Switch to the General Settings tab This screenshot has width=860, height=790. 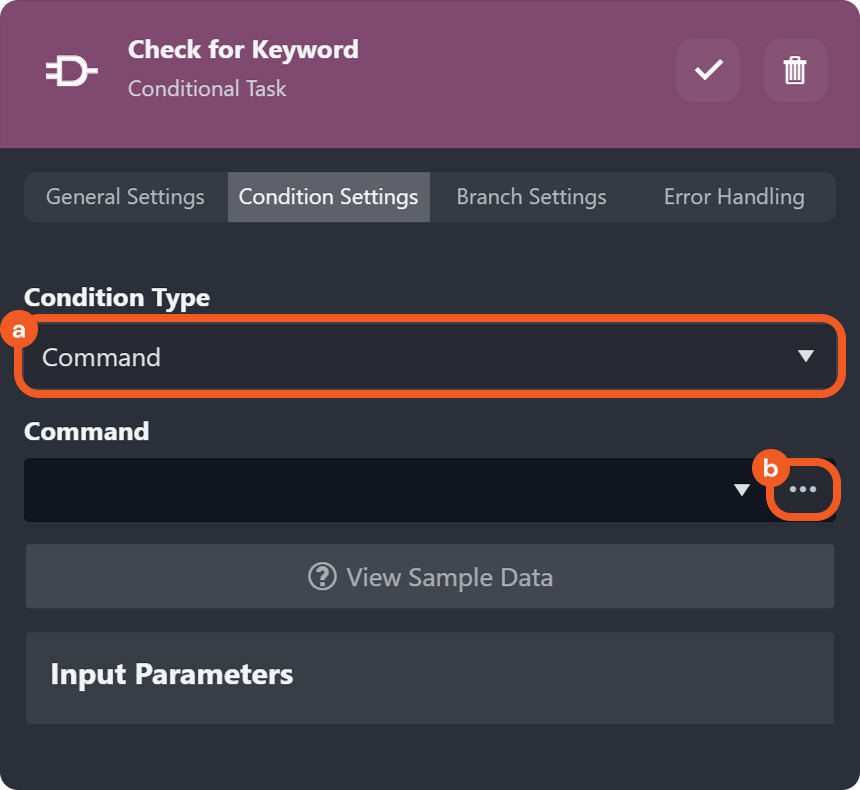pyautogui.click(x=125, y=197)
